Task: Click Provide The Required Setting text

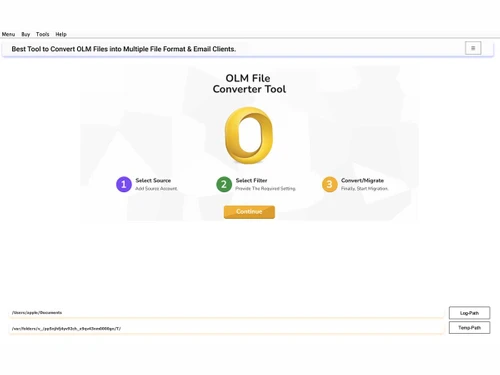Action: pyautogui.click(x=265, y=189)
